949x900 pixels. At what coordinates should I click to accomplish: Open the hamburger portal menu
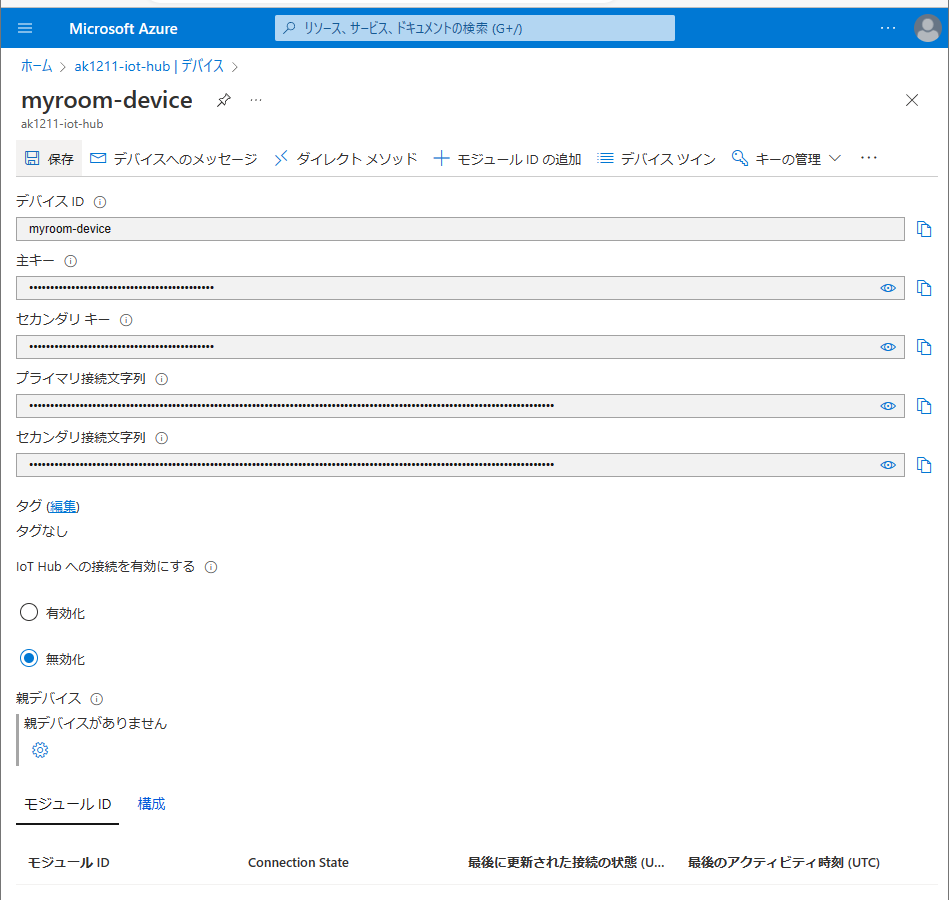(x=25, y=28)
